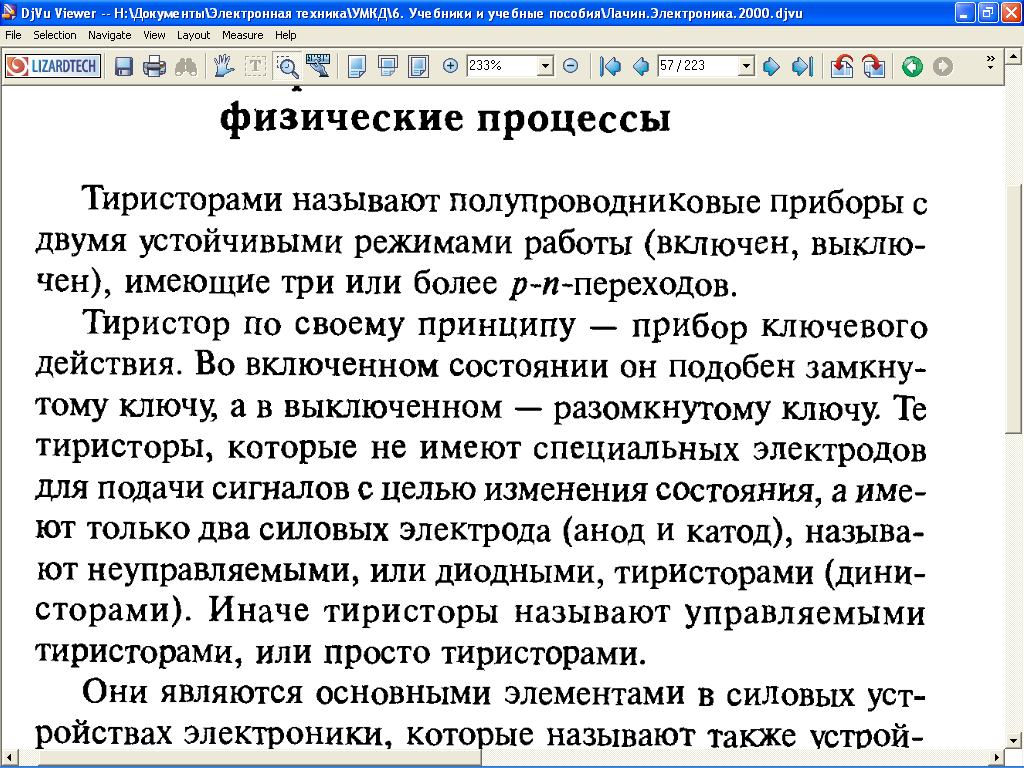Viewport: 1024px width, 768px height.
Task: Click the DjVu Viewer title bar icon
Action: (x=9, y=12)
